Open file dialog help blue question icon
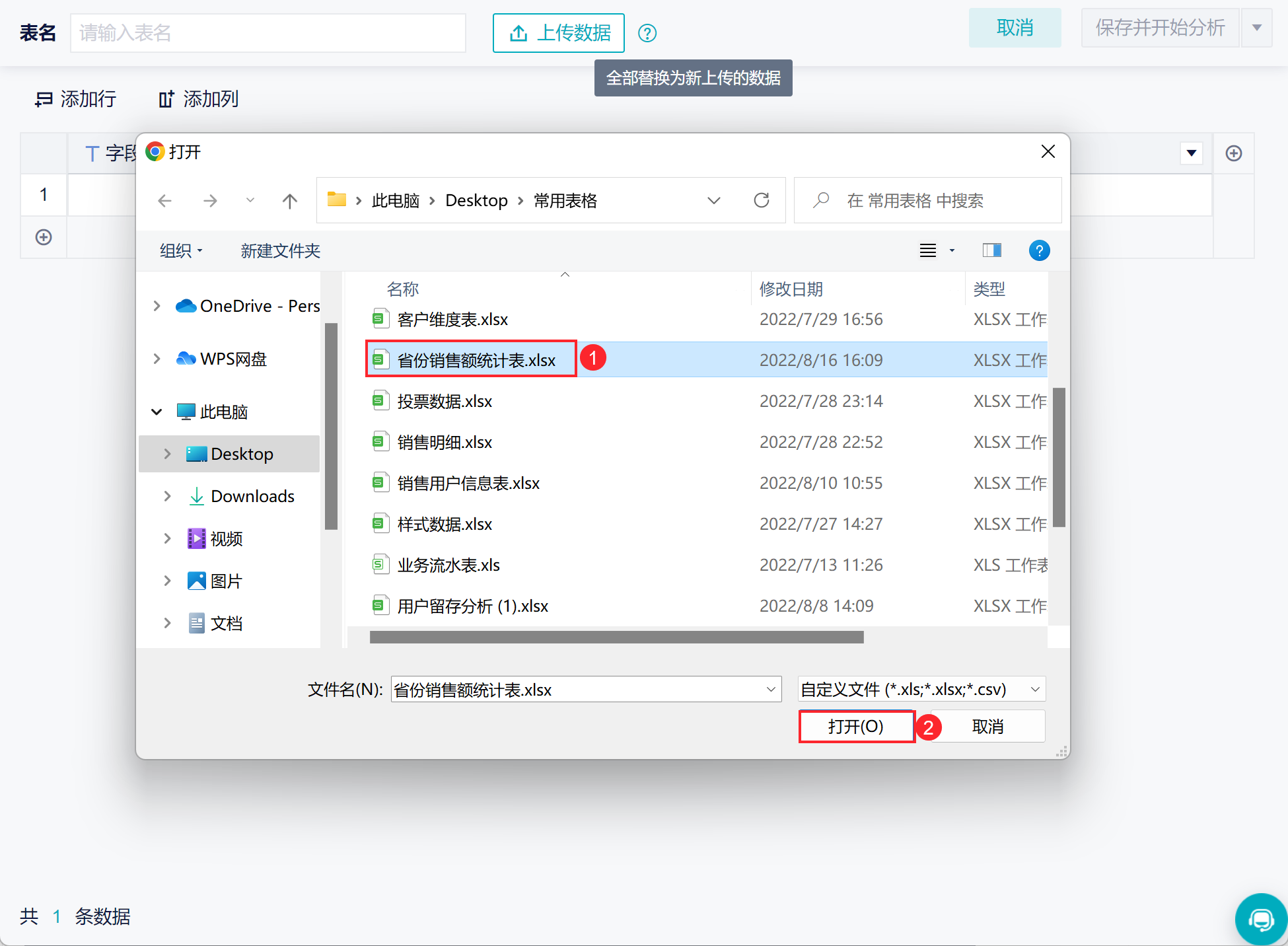Screen dimensions: 1288x946 1039,250
